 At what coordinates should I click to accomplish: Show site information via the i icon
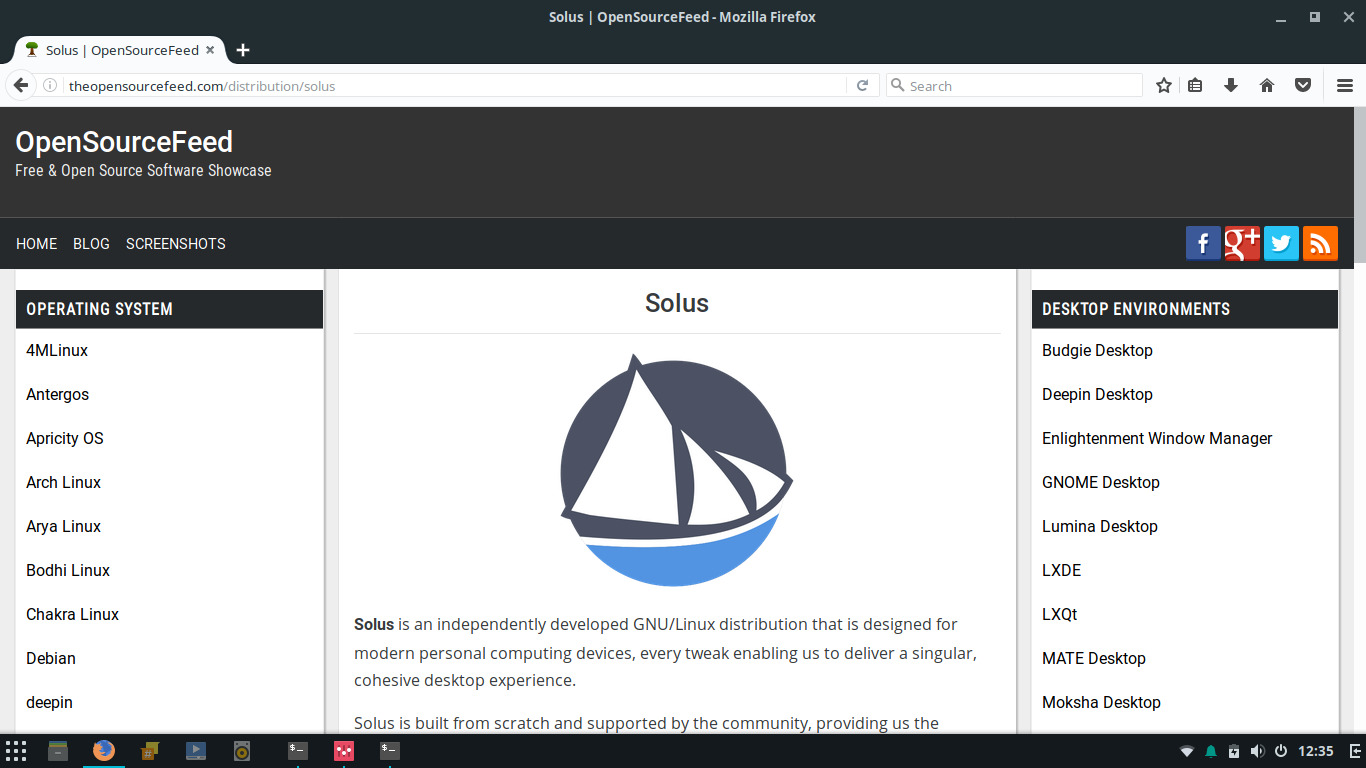click(x=50, y=85)
